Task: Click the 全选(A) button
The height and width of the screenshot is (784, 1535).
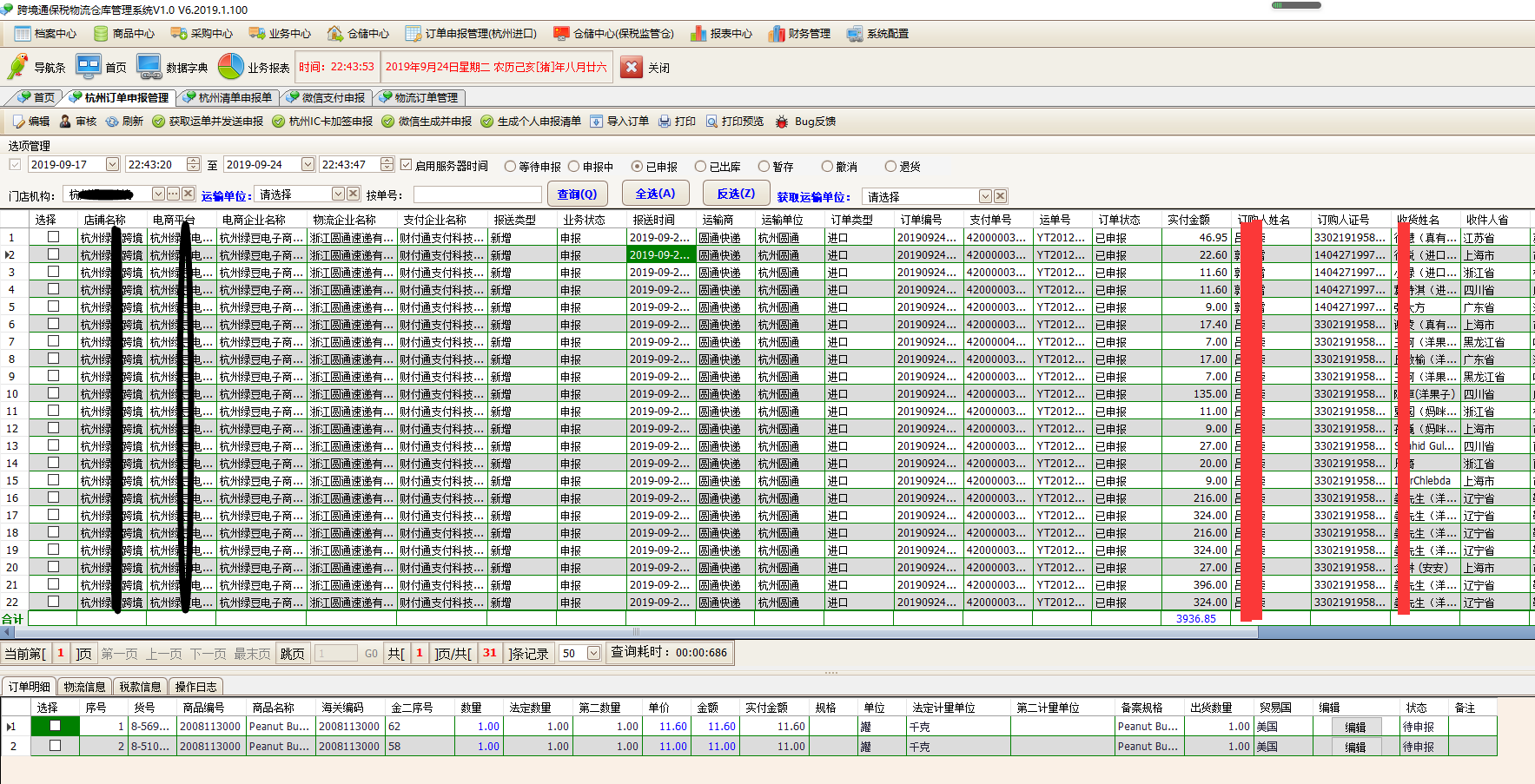Action: [655, 194]
